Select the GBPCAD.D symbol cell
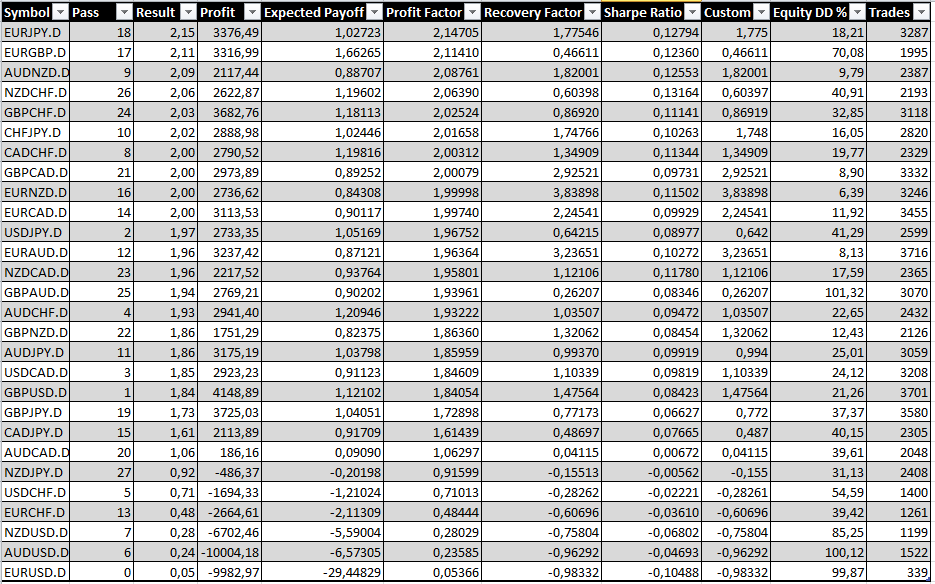Viewport: 935px width, 584px height. point(35,172)
